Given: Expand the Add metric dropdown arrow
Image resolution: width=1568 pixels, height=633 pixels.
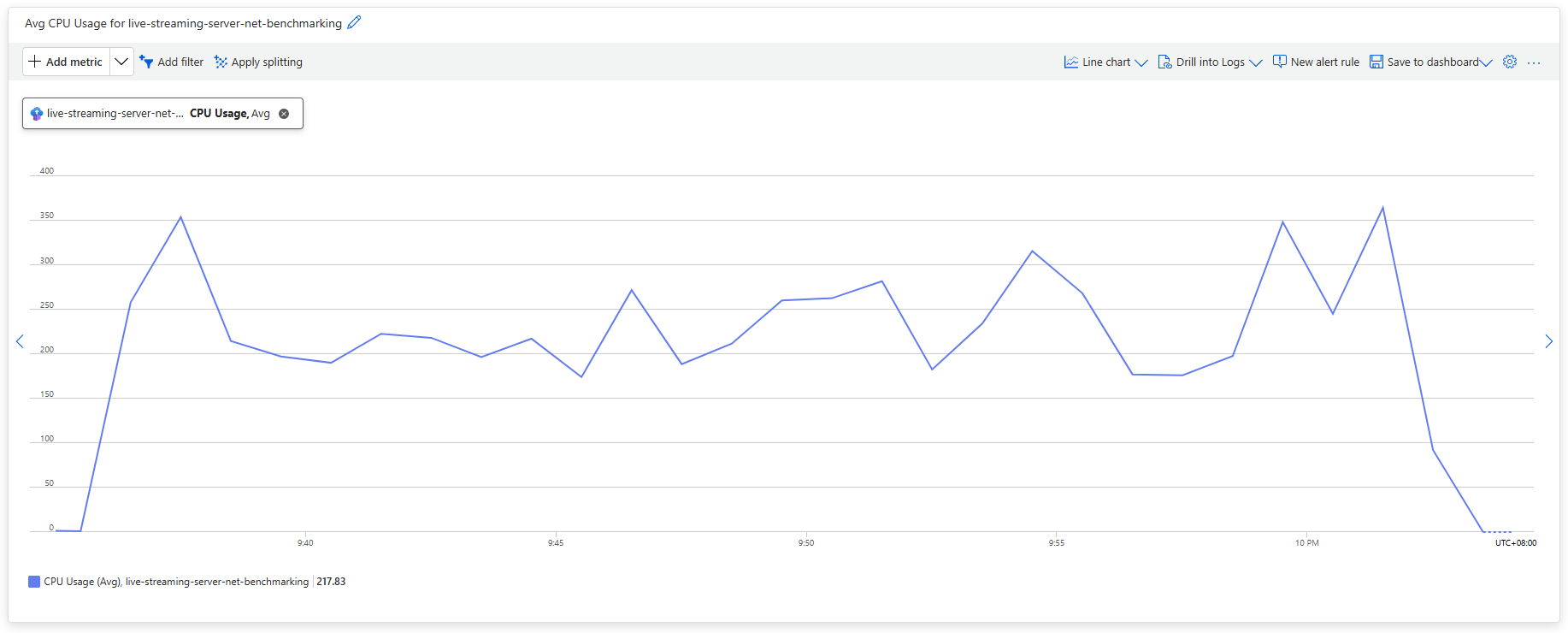Looking at the screenshot, I should 121,62.
